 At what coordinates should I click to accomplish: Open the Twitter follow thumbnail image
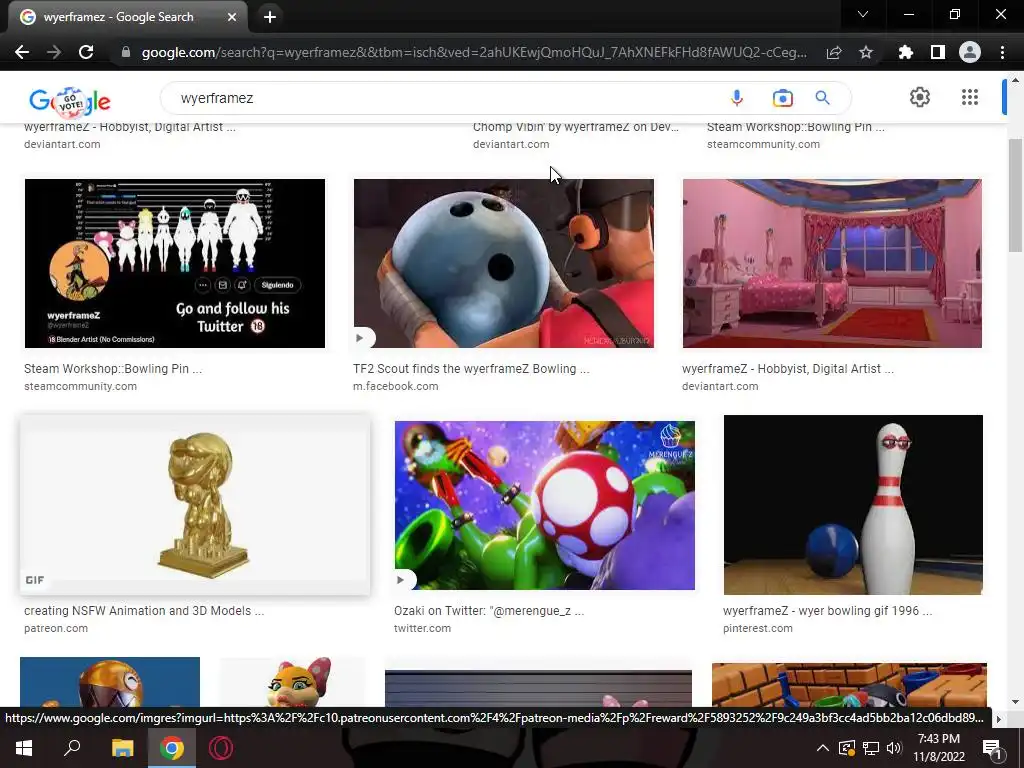[174, 263]
